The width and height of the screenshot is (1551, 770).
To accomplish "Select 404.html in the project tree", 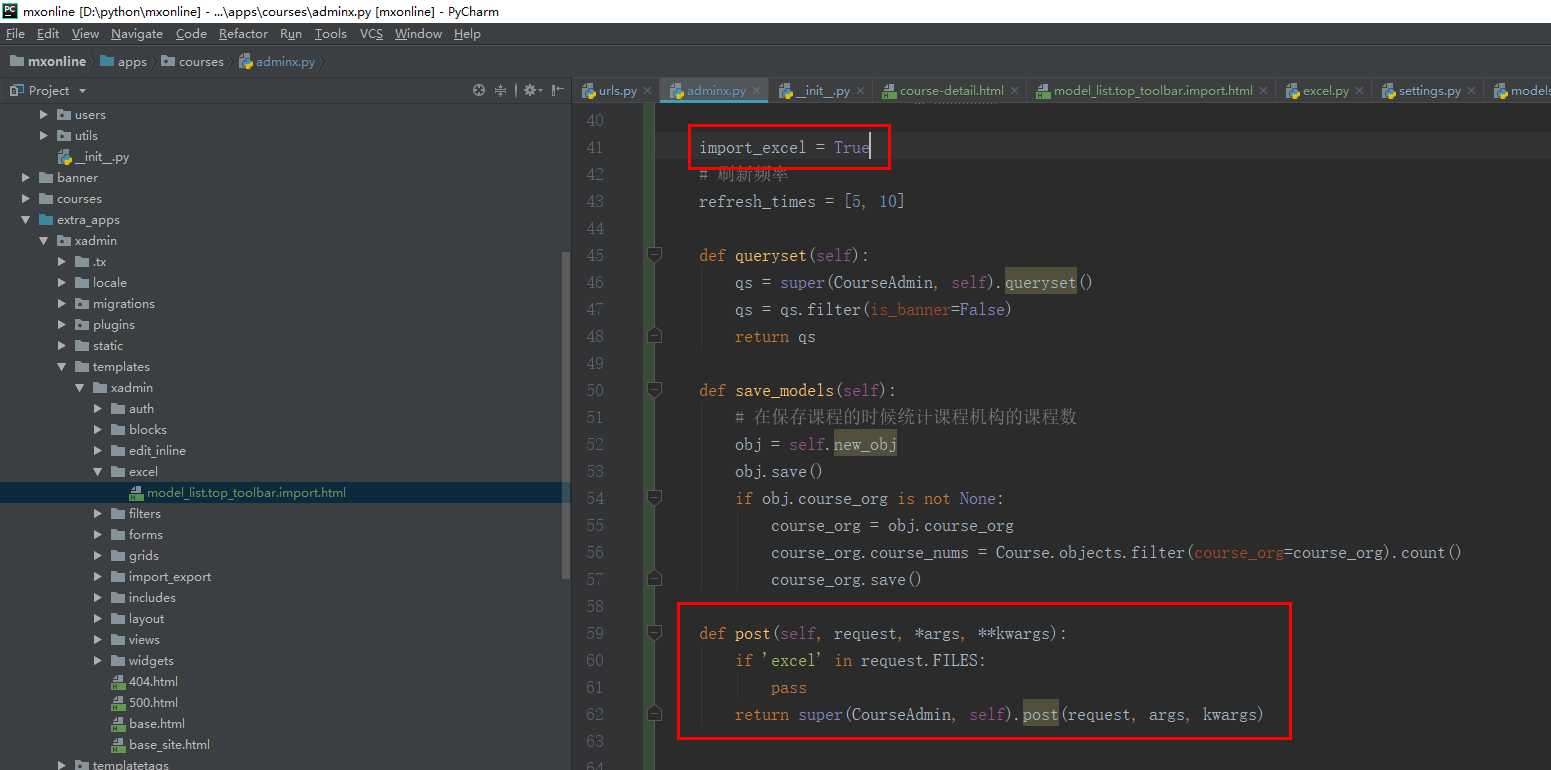I will [x=143, y=681].
